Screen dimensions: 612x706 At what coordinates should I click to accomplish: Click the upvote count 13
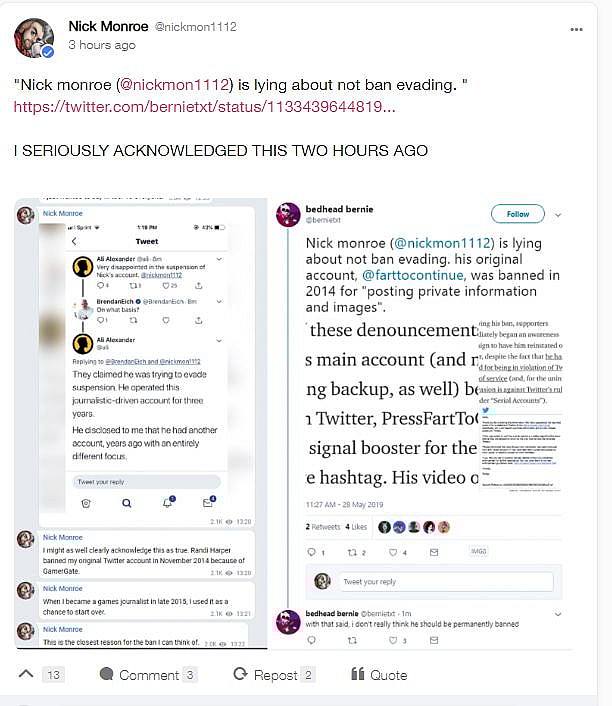point(53,674)
